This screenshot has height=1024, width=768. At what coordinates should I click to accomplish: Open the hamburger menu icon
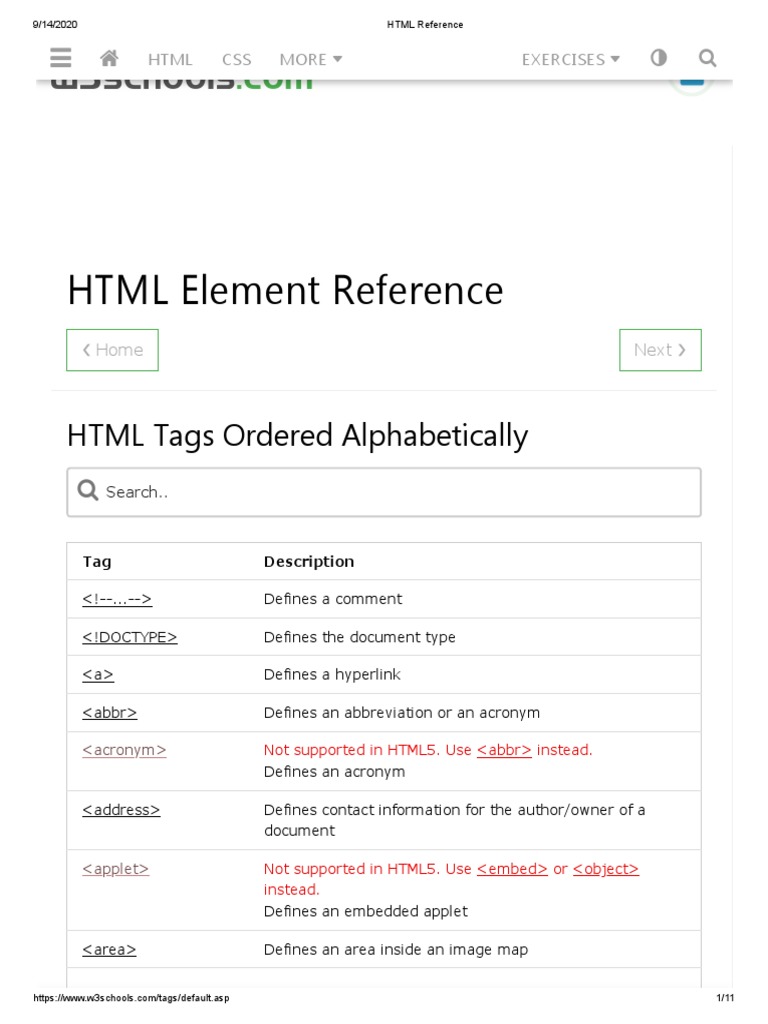click(61, 58)
